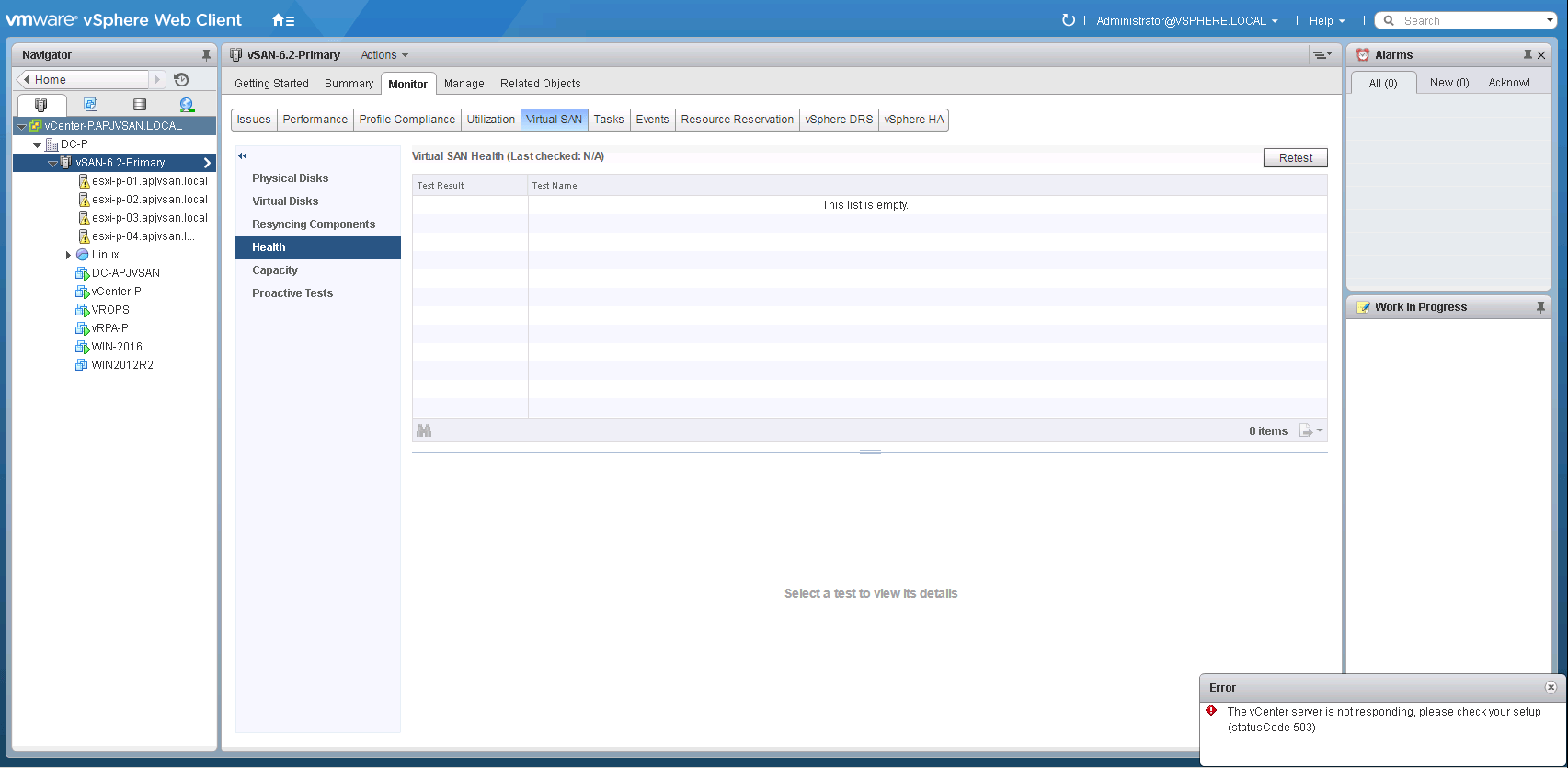Click the refresh icon in top bar

(1068, 20)
